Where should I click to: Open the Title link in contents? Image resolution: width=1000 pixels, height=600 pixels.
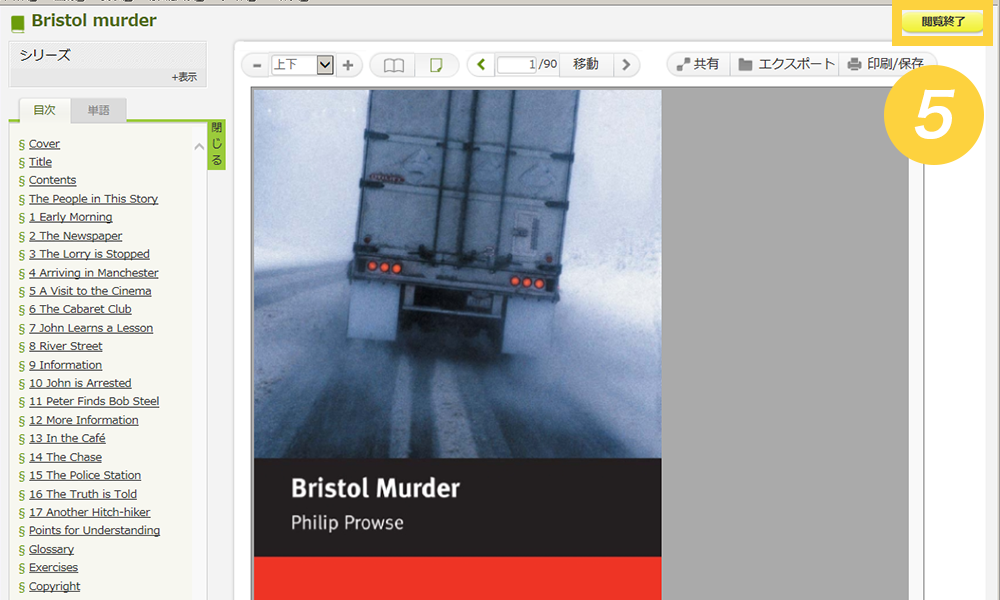[40, 162]
